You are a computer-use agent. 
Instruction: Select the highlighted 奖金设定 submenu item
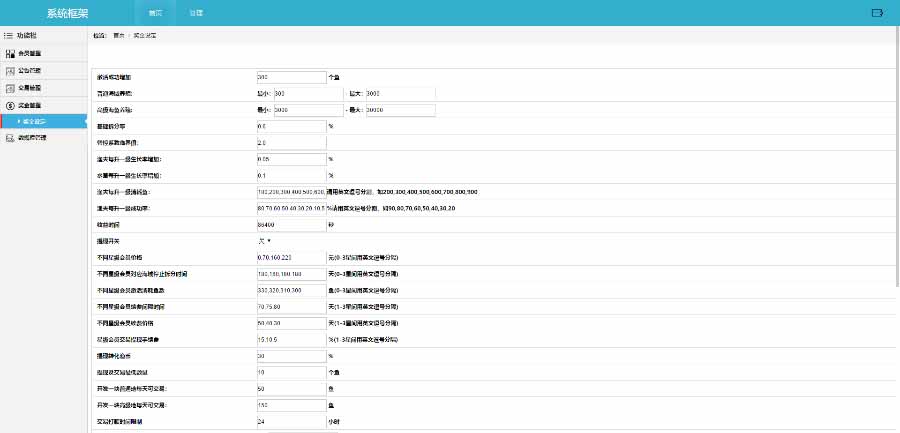pos(46,121)
